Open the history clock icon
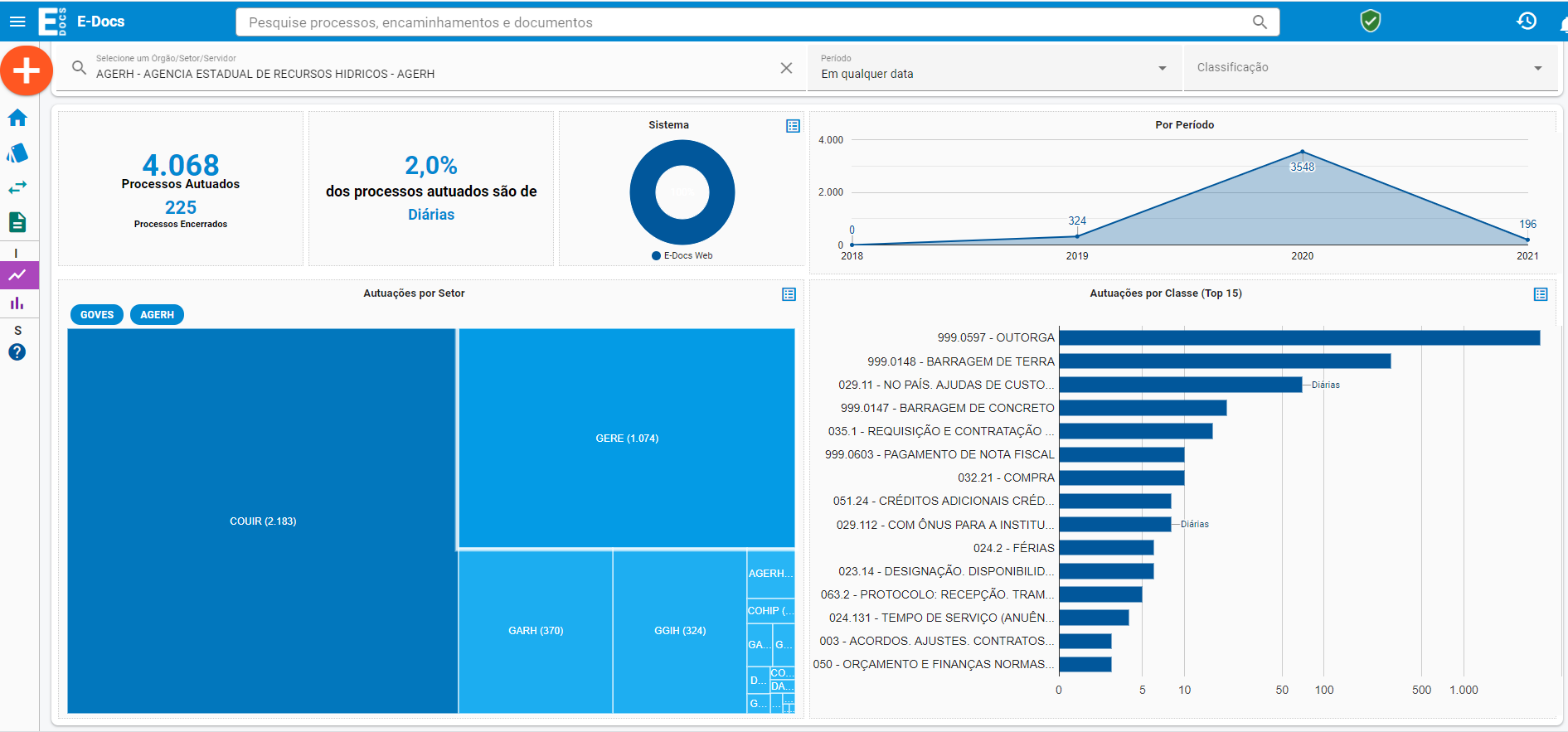This screenshot has width=1568, height=732. pos(1527,21)
